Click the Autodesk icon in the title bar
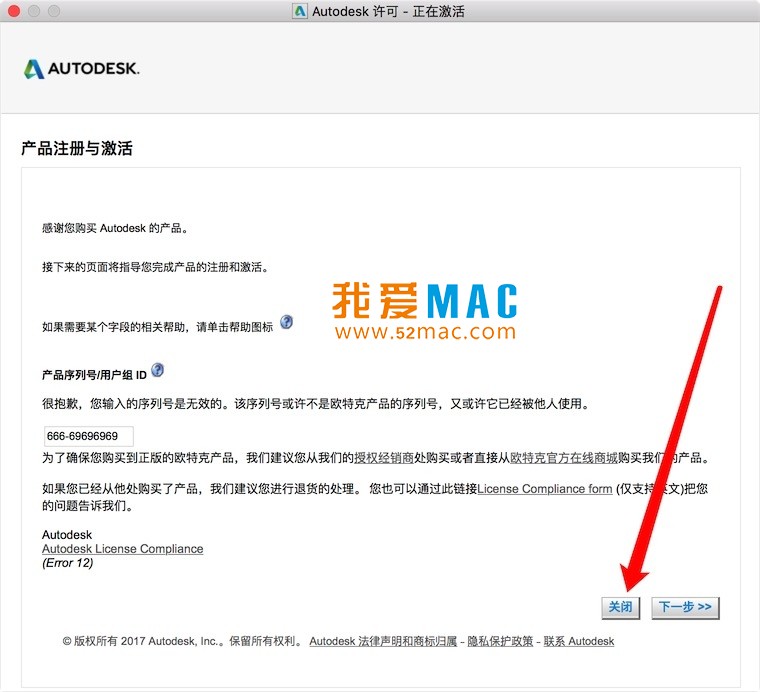Viewport: 760px width, 692px height. click(300, 11)
